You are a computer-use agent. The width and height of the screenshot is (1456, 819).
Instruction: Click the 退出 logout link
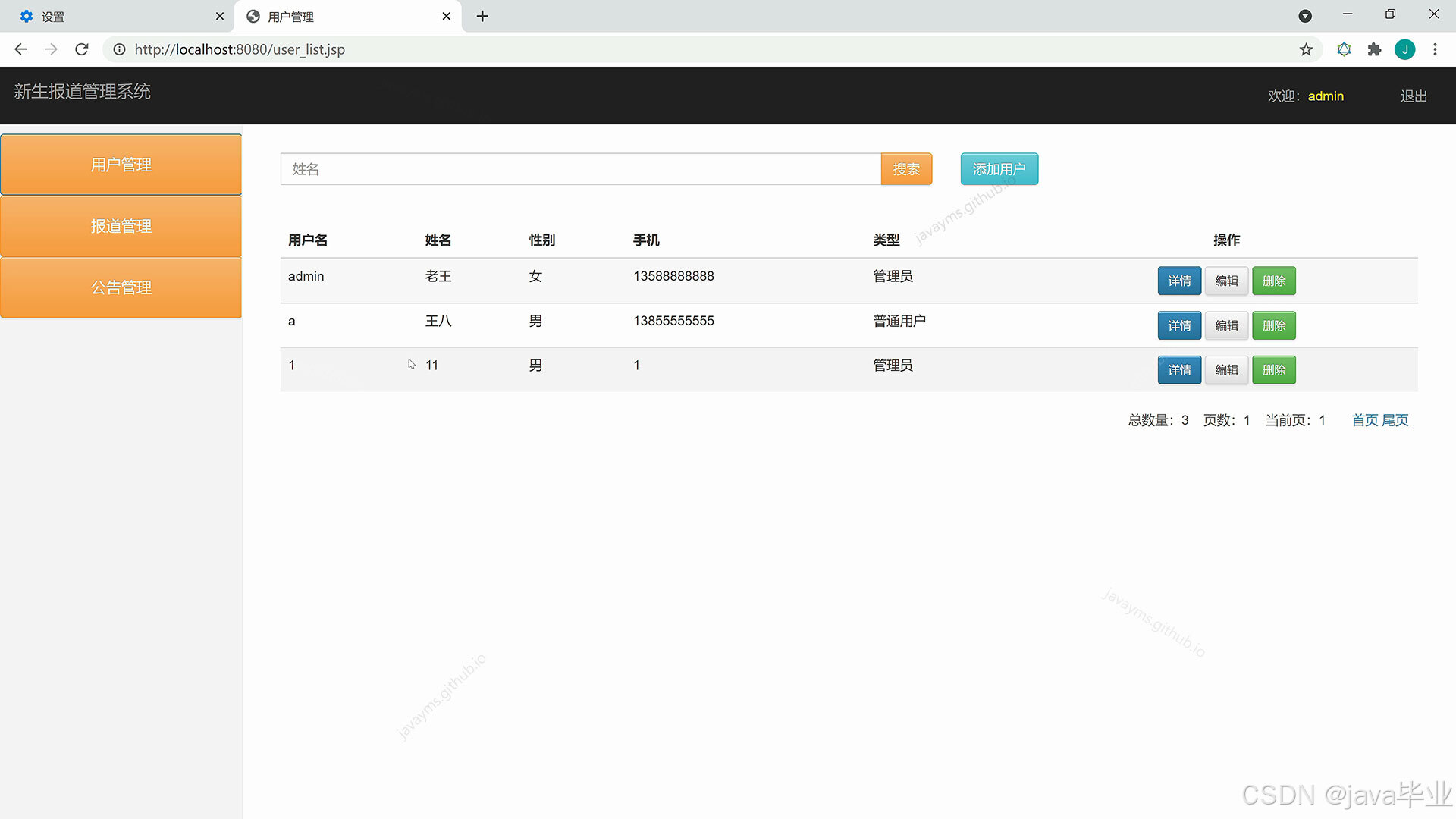tap(1414, 96)
